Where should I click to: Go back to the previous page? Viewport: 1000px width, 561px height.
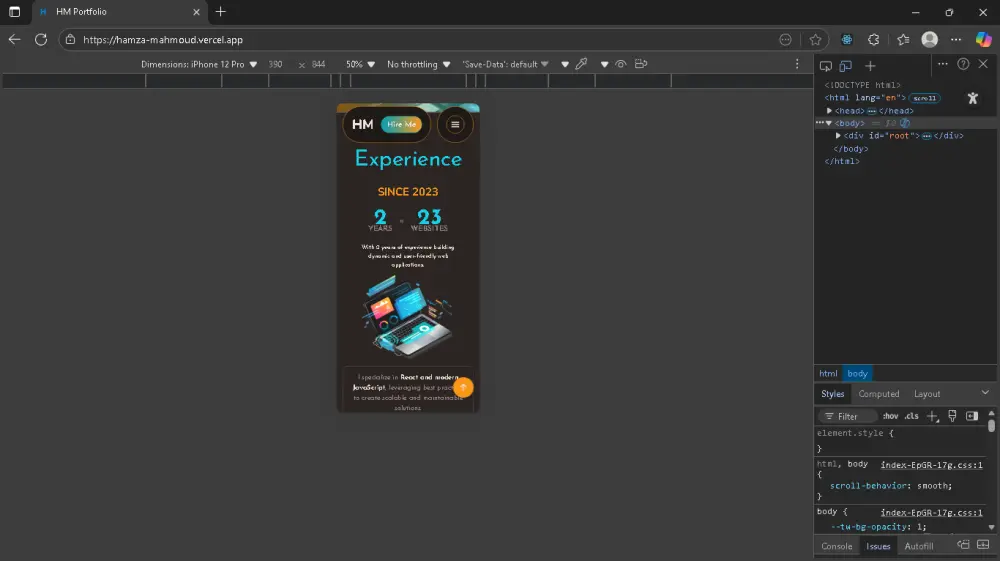[x=14, y=40]
